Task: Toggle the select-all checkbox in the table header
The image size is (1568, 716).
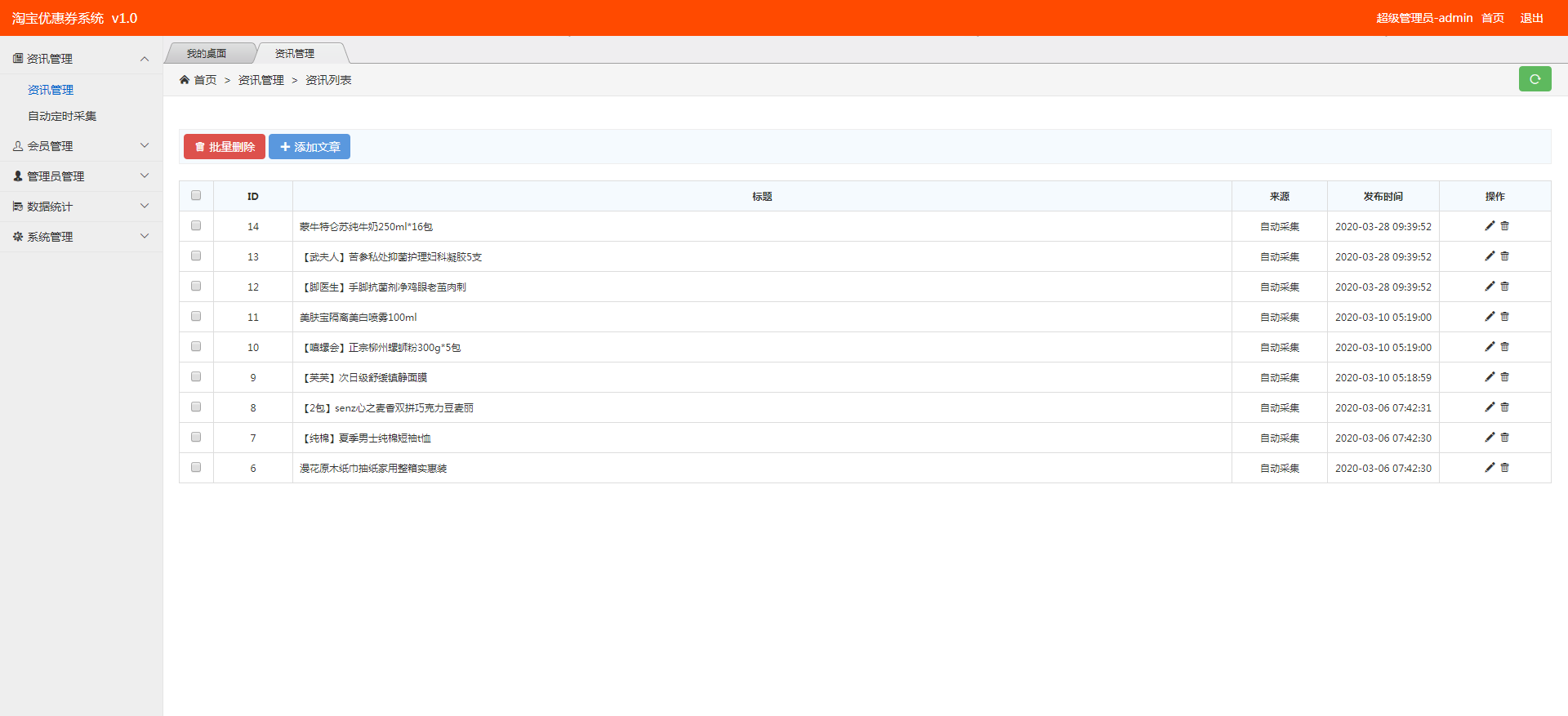Action: click(x=196, y=195)
